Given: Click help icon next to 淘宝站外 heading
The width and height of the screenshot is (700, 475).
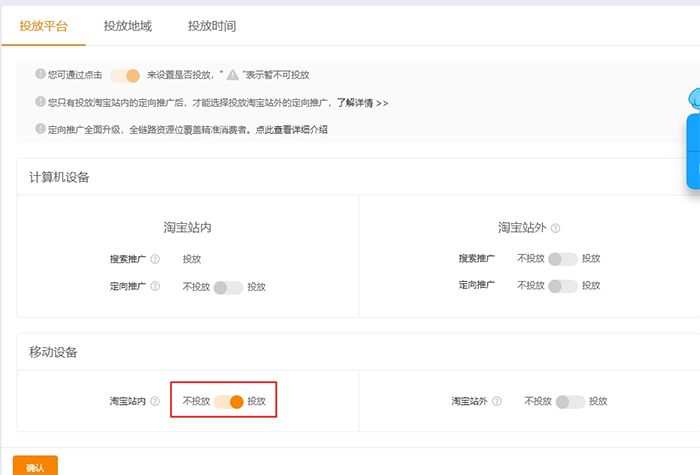Looking at the screenshot, I should [555, 228].
